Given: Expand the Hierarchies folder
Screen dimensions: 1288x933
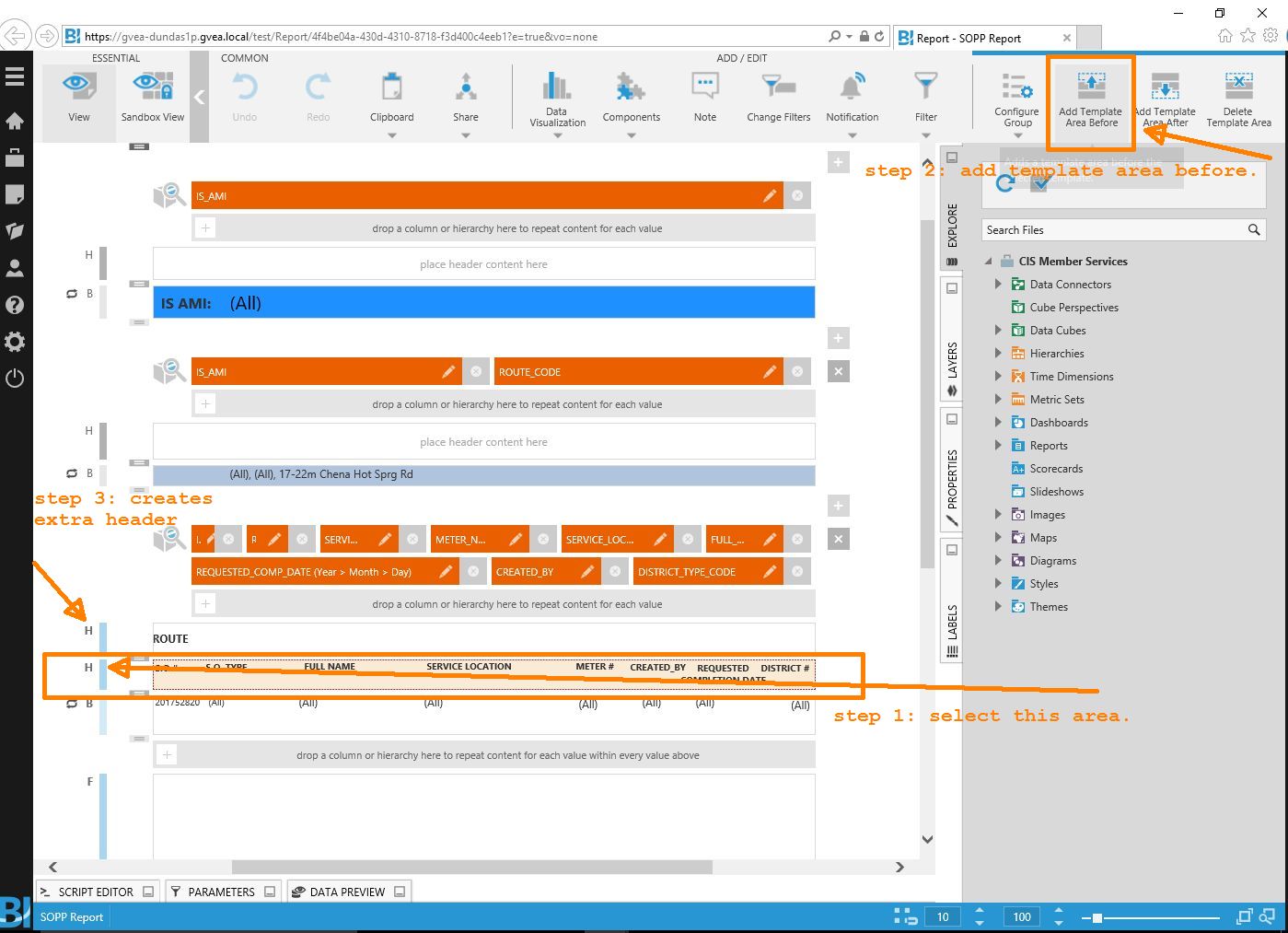Looking at the screenshot, I should pos(998,354).
